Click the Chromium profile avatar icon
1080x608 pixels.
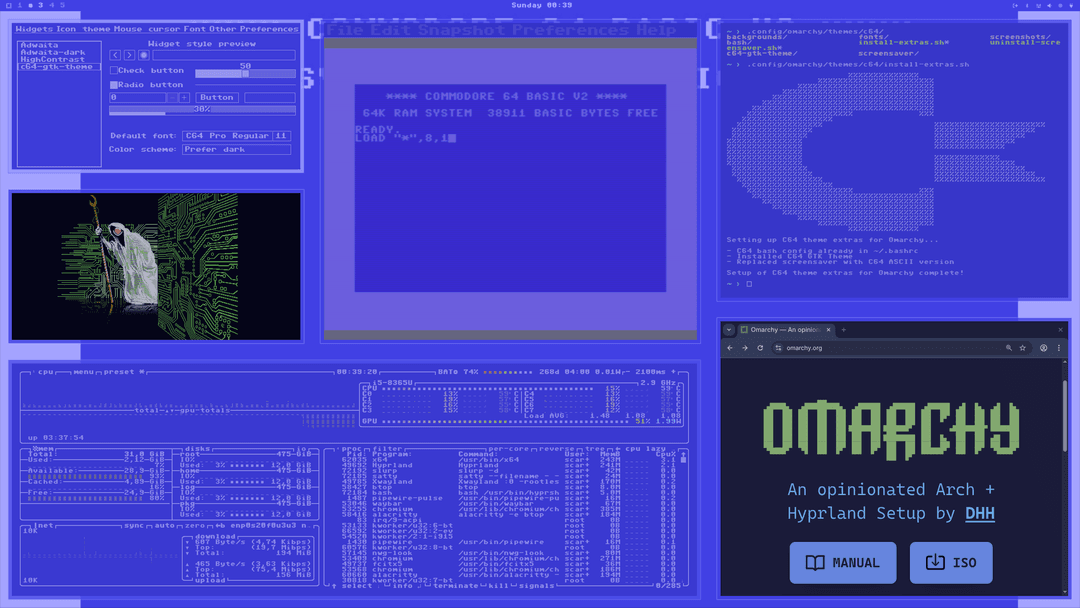coord(1045,347)
